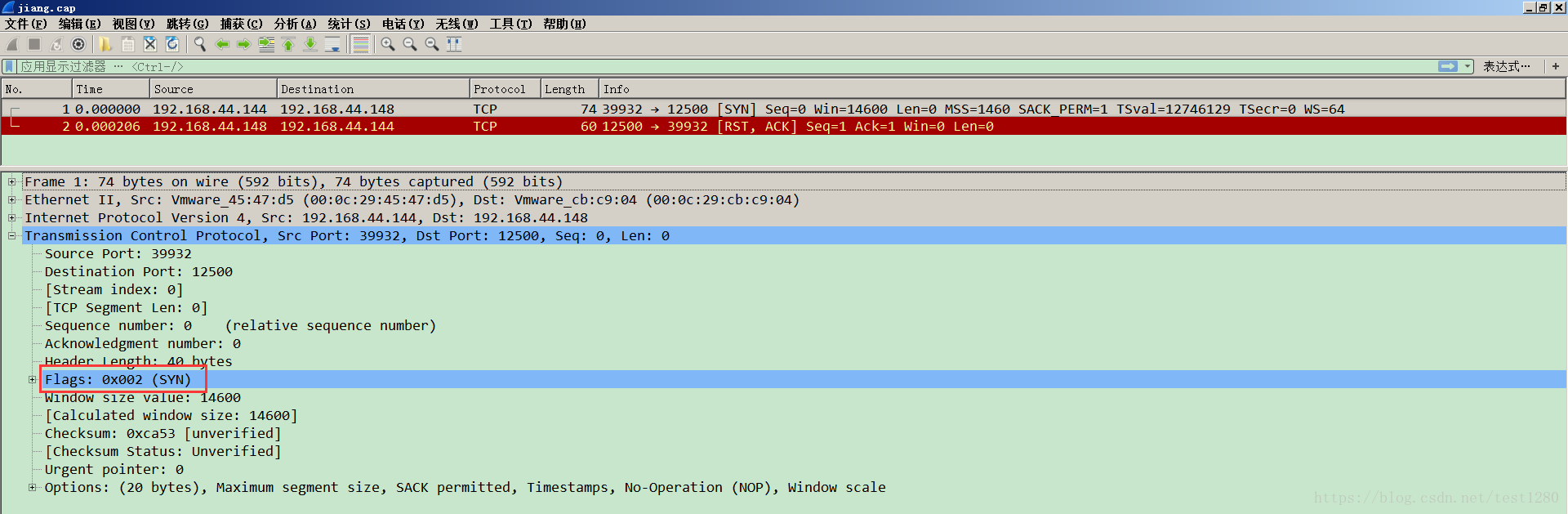Go forward to next packet arrow
Image resolution: width=1568 pixels, height=514 pixels.
pos(243,44)
